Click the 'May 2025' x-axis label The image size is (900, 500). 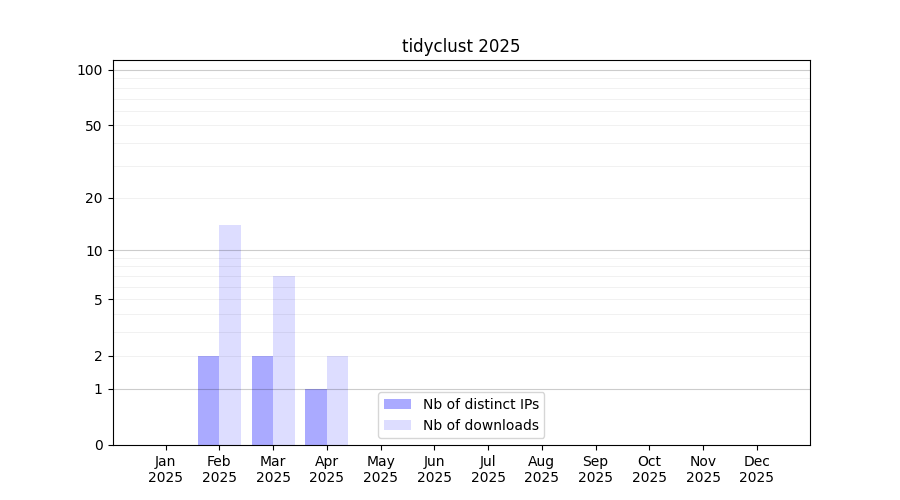point(381,469)
